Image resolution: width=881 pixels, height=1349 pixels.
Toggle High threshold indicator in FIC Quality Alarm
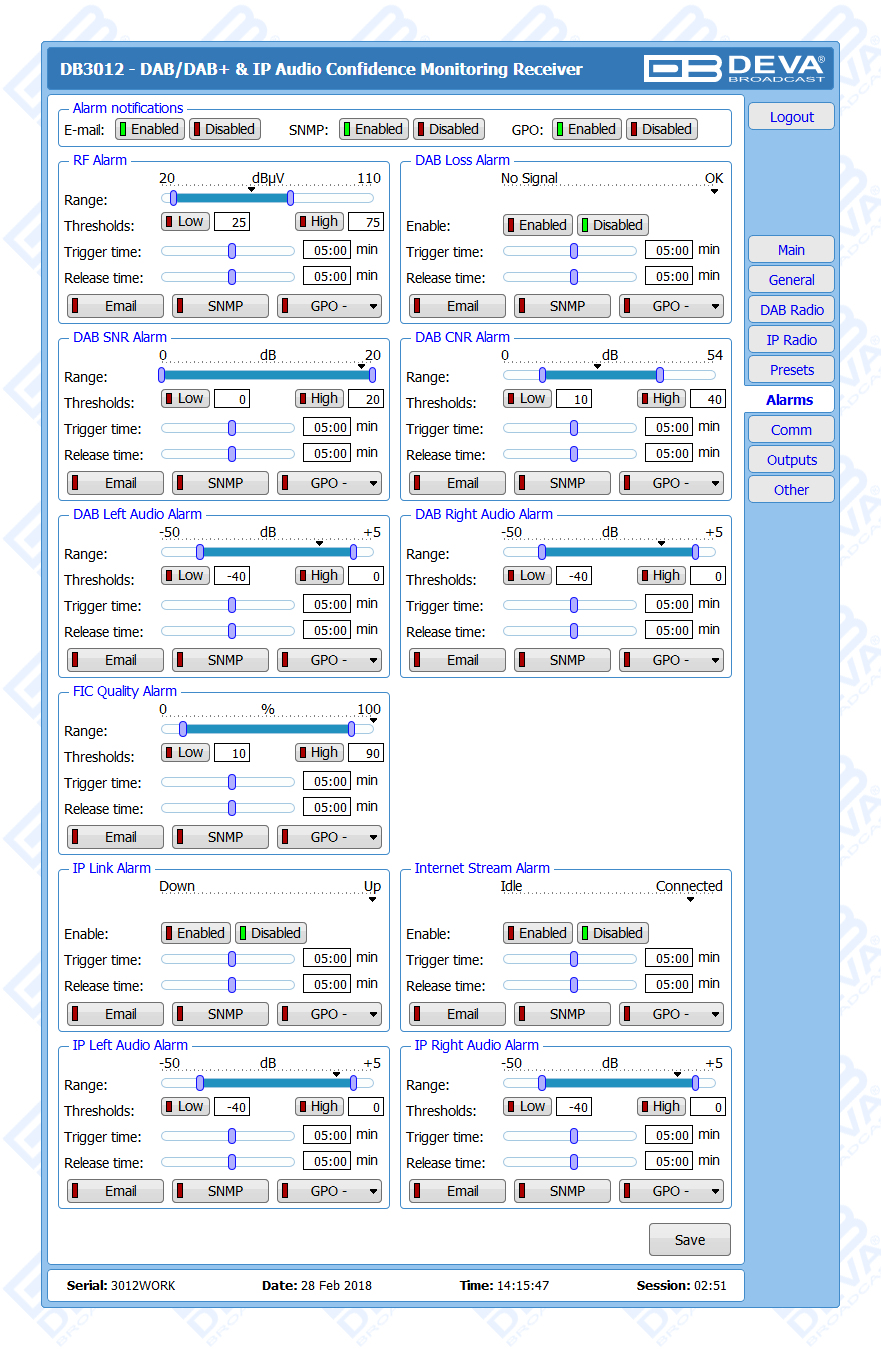click(x=318, y=753)
